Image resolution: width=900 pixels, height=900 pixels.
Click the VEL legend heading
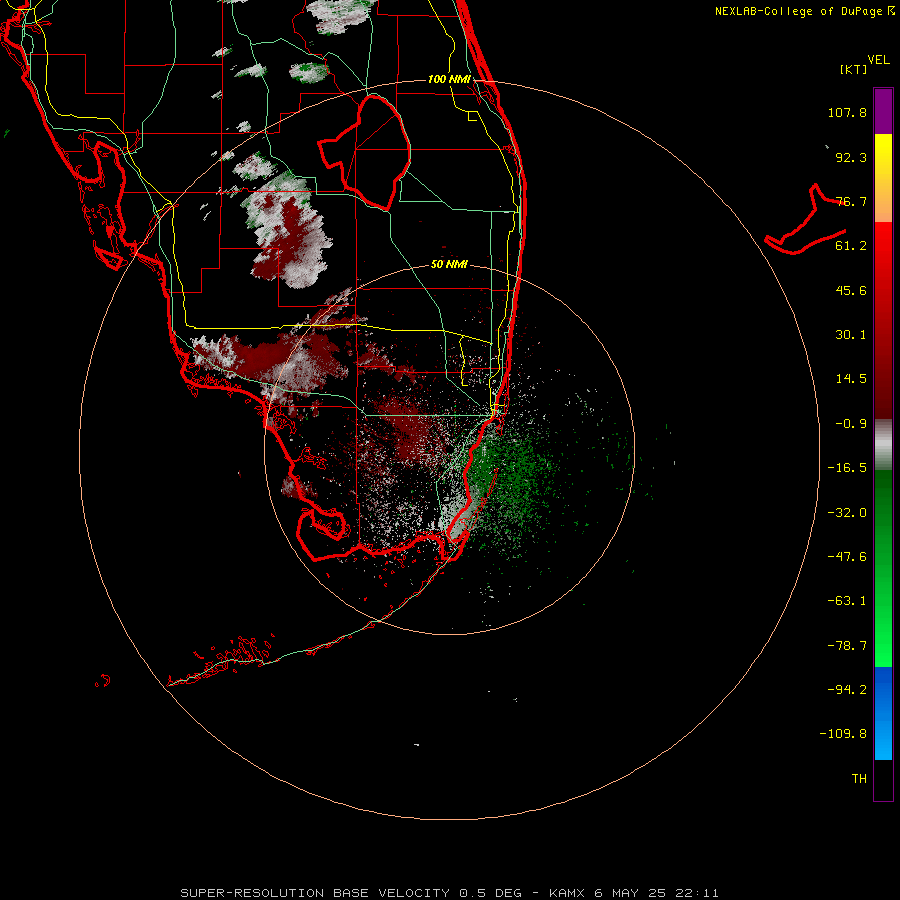click(x=878, y=60)
